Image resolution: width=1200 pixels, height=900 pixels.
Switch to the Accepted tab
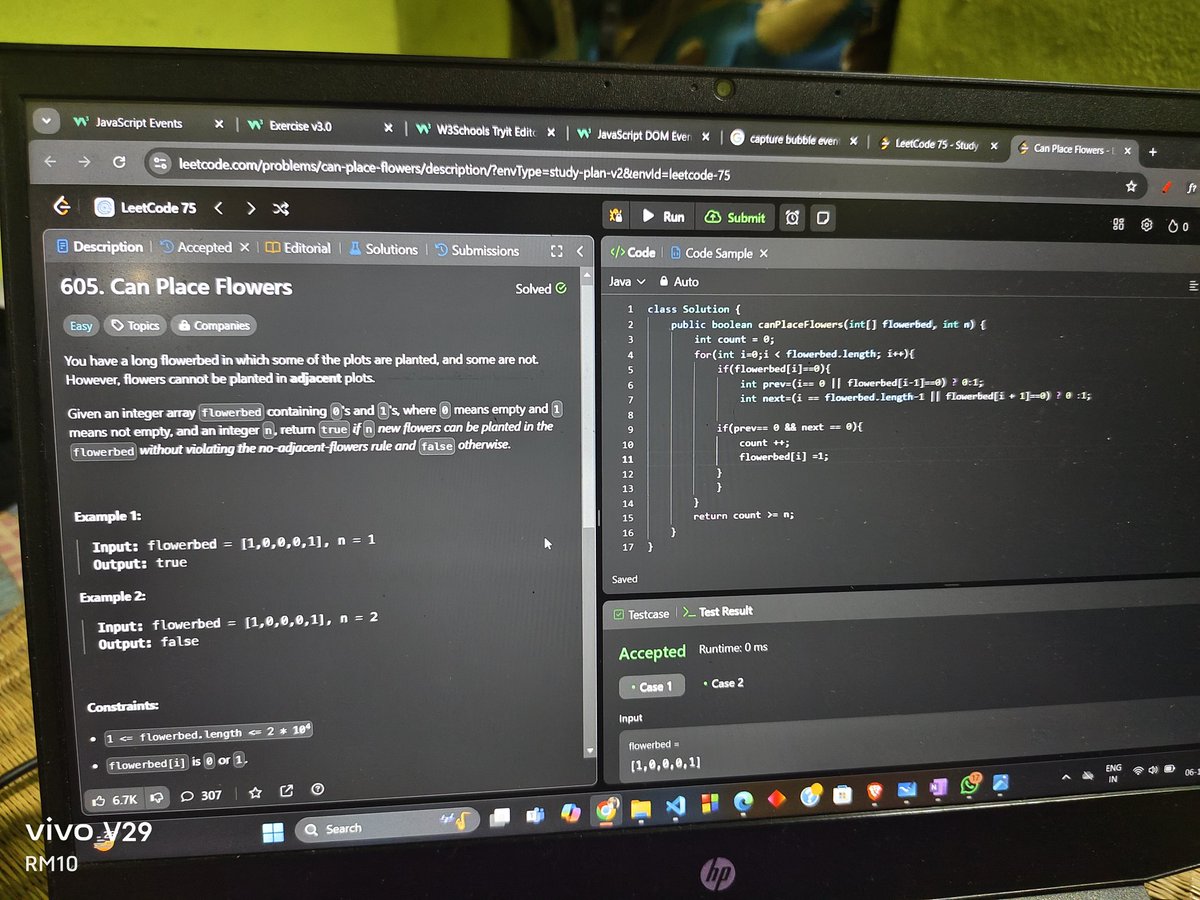pos(196,247)
